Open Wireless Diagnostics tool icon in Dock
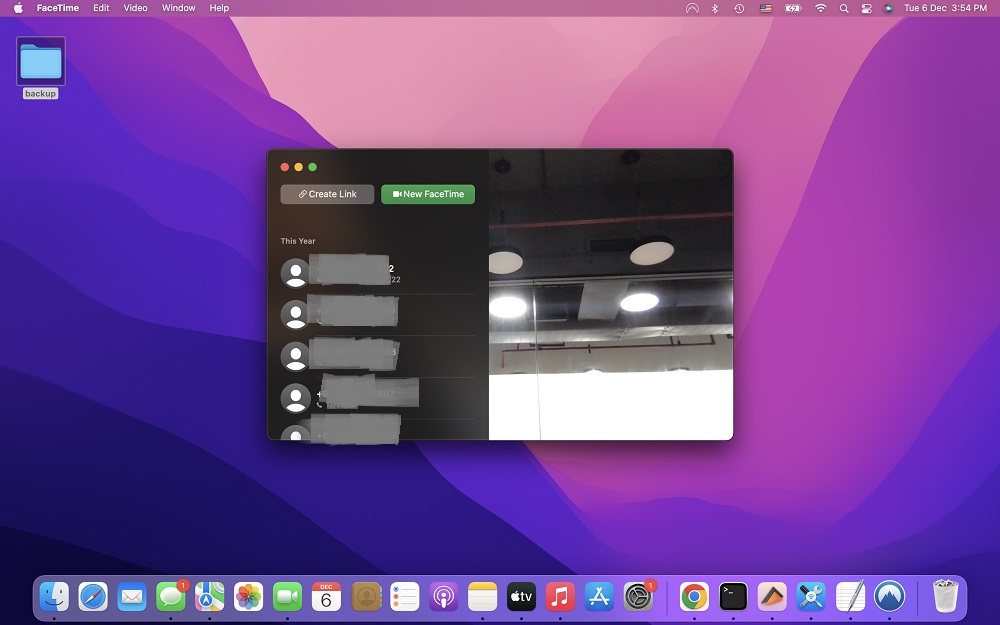1000x625 pixels. 811,597
